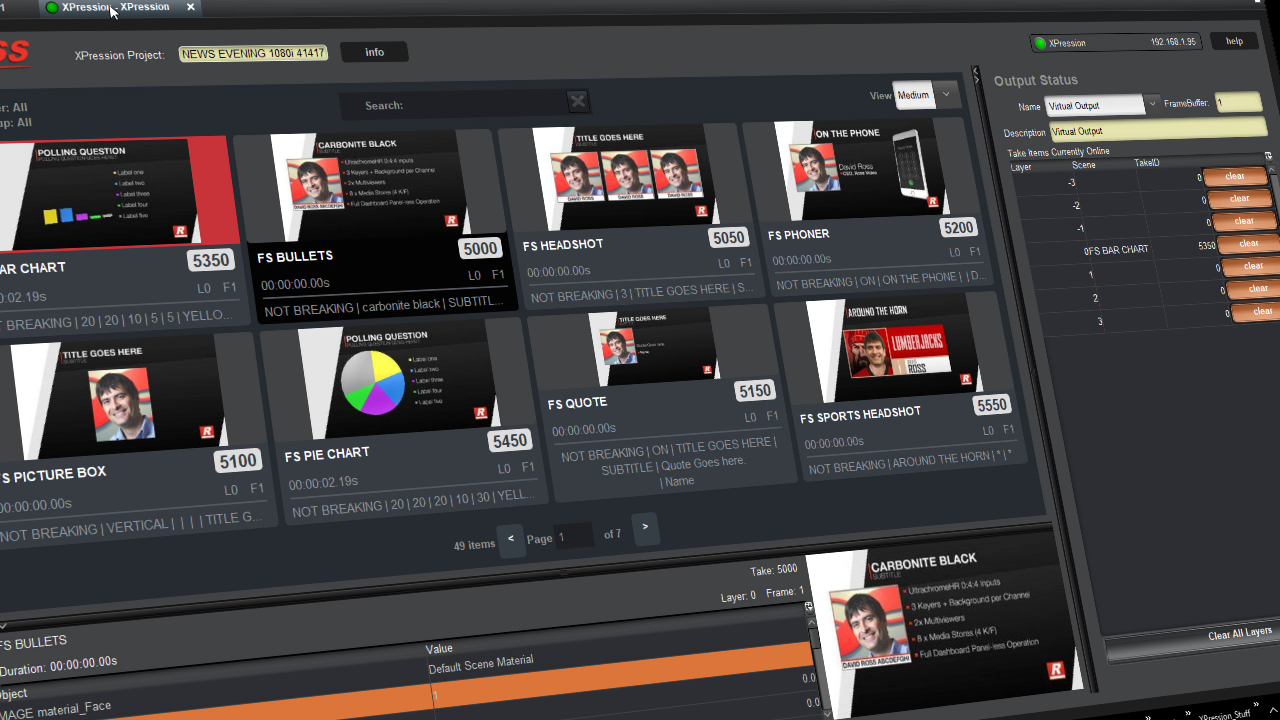Clear the search box with the X icon
1280x720 pixels.
pyautogui.click(x=577, y=101)
